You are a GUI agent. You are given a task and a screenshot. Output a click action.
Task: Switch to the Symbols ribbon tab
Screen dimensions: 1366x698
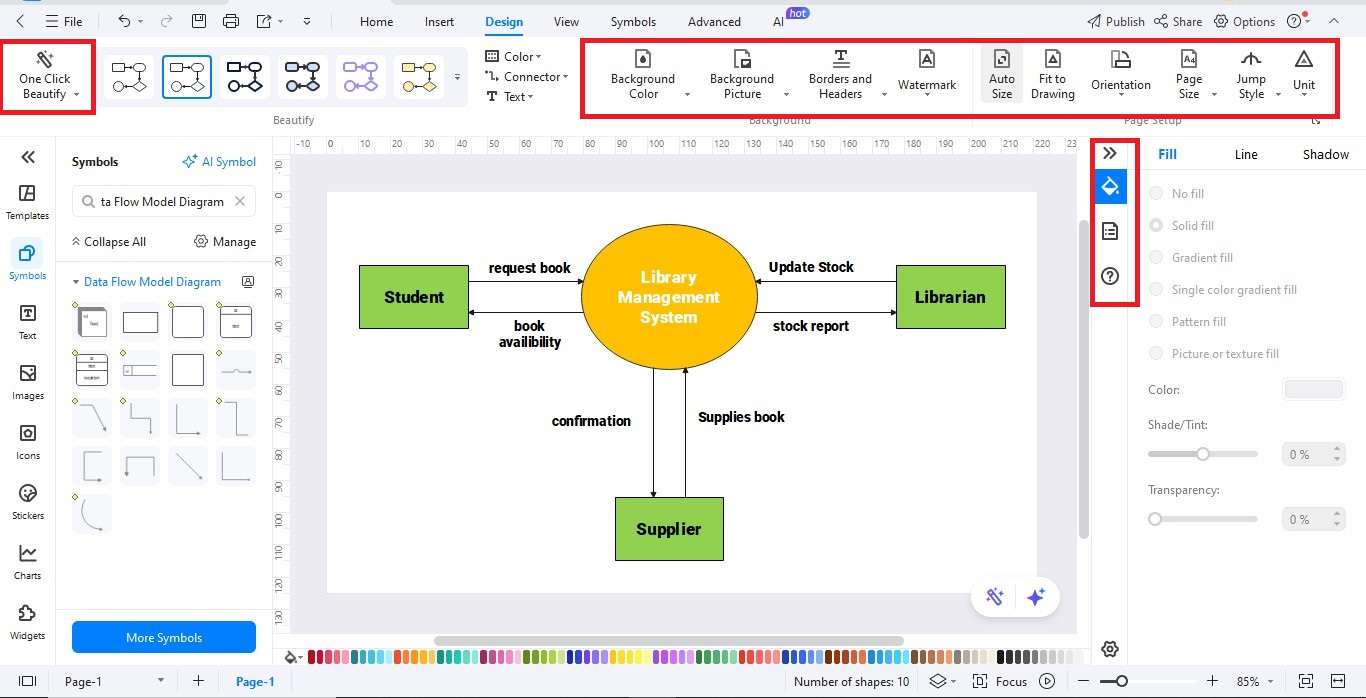click(x=633, y=21)
